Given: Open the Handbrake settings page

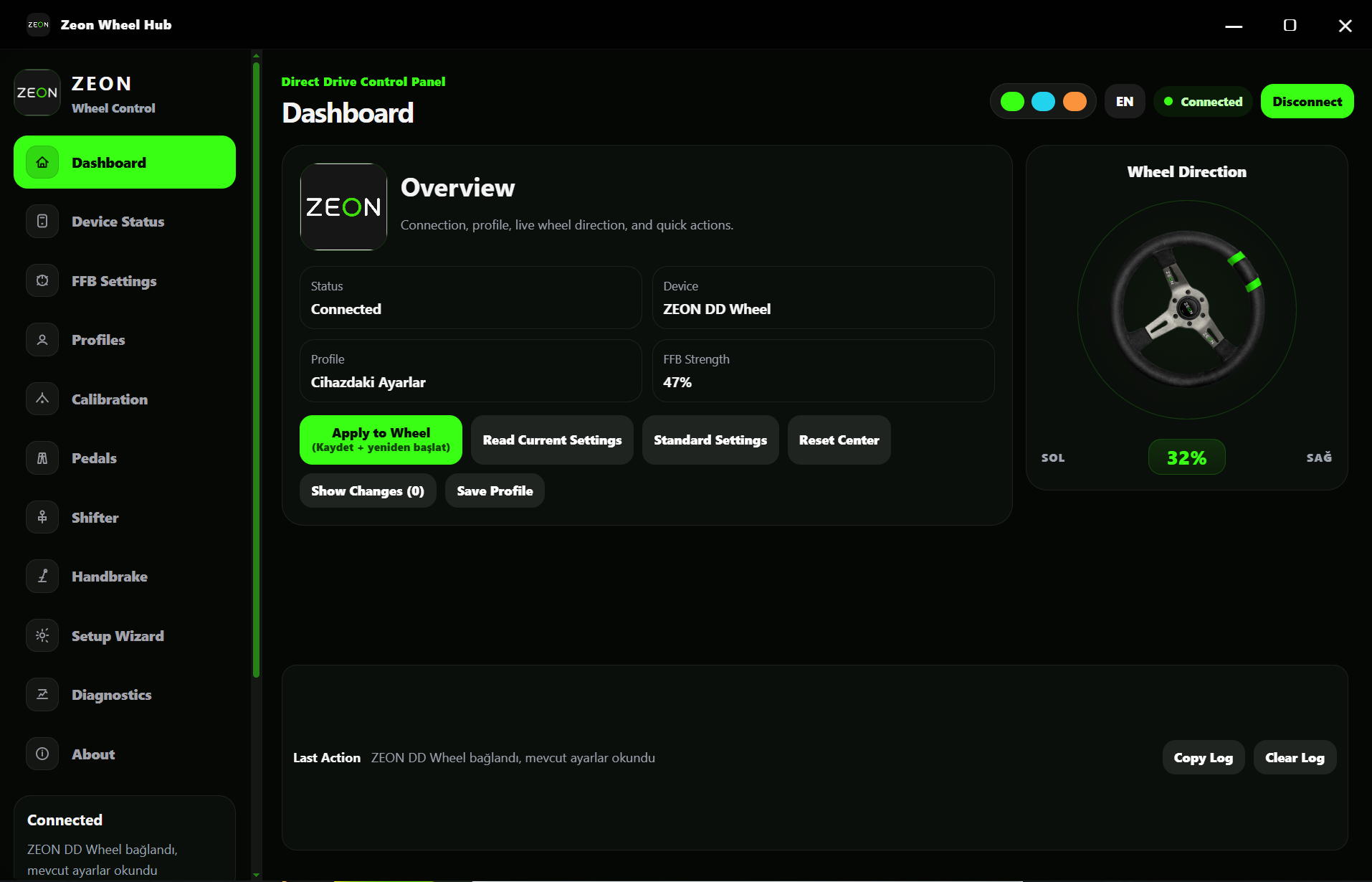Looking at the screenshot, I should (x=125, y=577).
